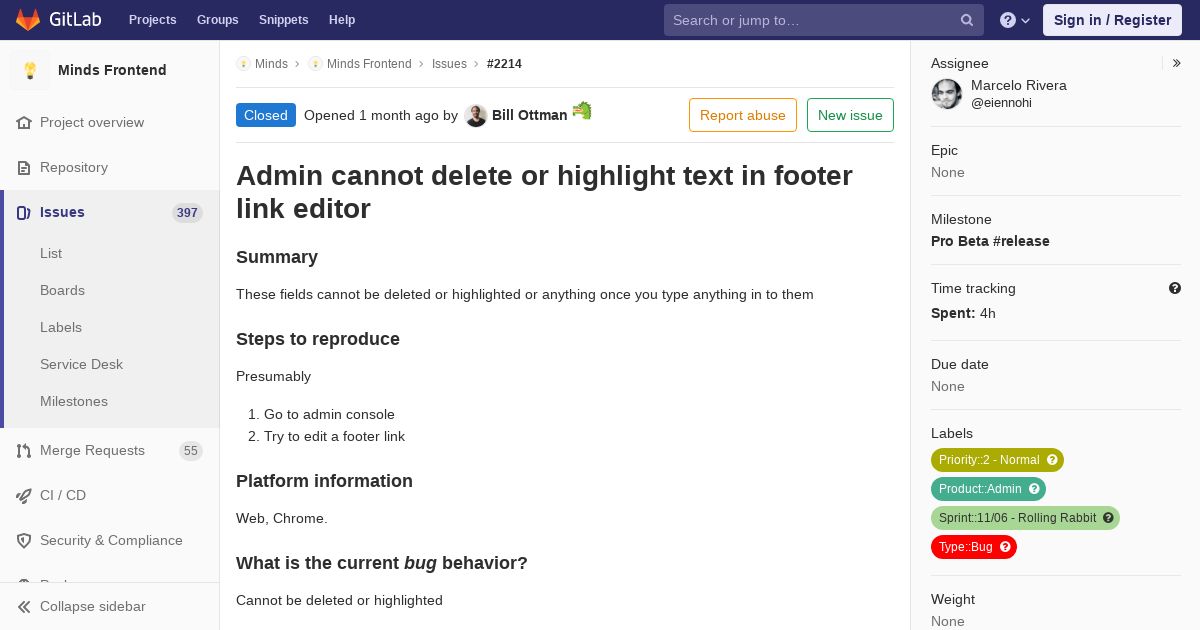This screenshot has height=630, width=1200.
Task: Click Bill Ottman's avatar
Action: [x=476, y=115]
